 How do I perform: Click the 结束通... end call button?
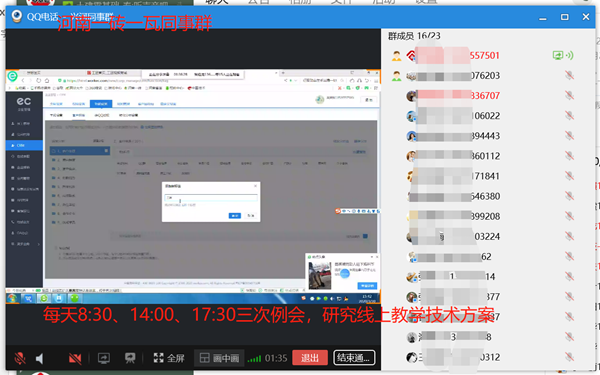click(x=354, y=358)
